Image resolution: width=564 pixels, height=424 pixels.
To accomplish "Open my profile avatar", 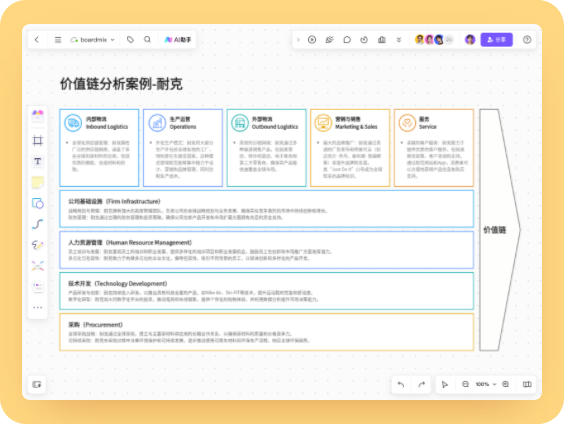I will coord(470,40).
